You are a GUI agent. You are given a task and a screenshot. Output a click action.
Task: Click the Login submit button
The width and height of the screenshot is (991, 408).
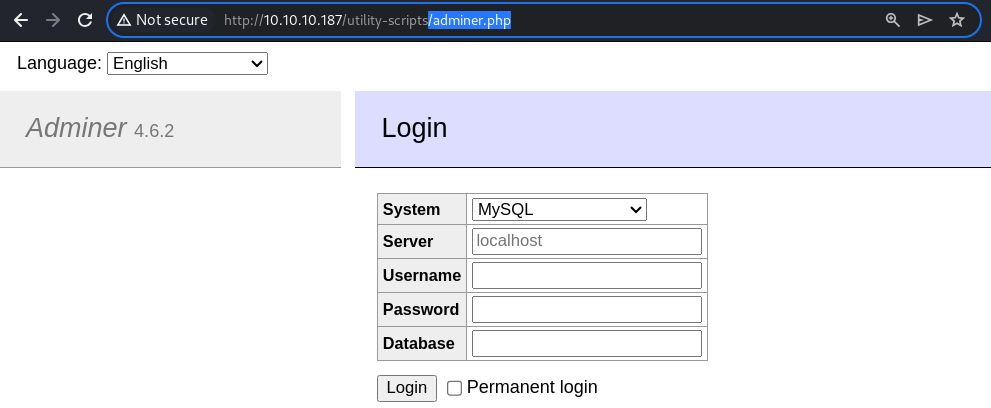406,388
